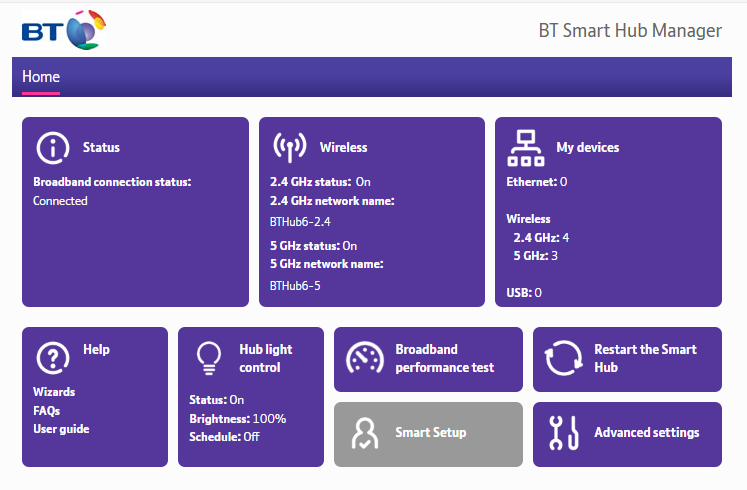Click the Help question mark icon

(x=53, y=358)
